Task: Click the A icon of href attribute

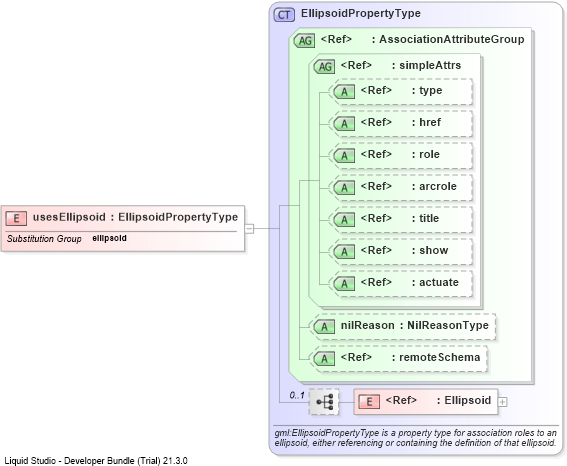Action: 344,124
